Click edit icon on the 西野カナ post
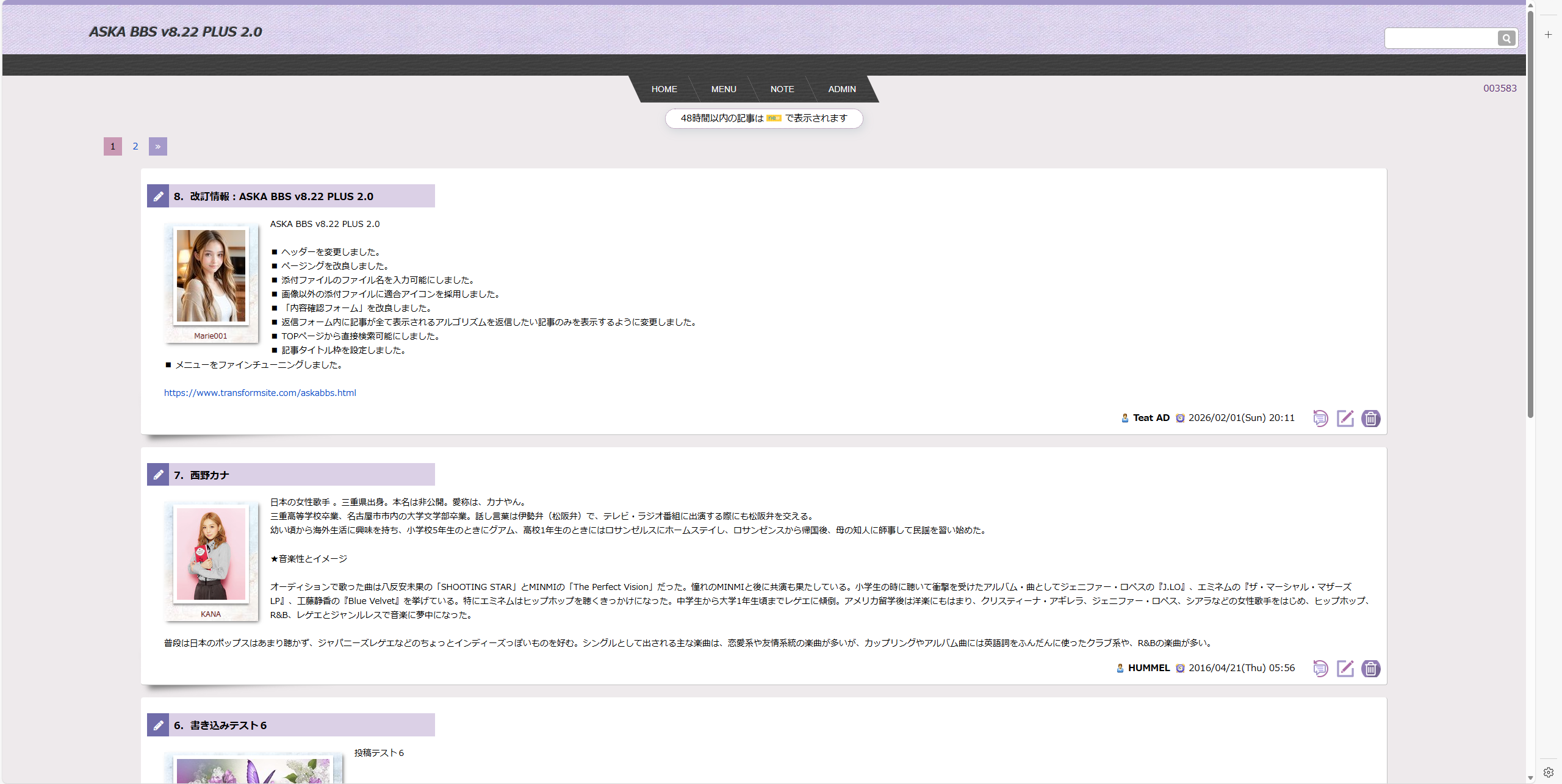Screen dimensions: 1562x784 point(1345,669)
